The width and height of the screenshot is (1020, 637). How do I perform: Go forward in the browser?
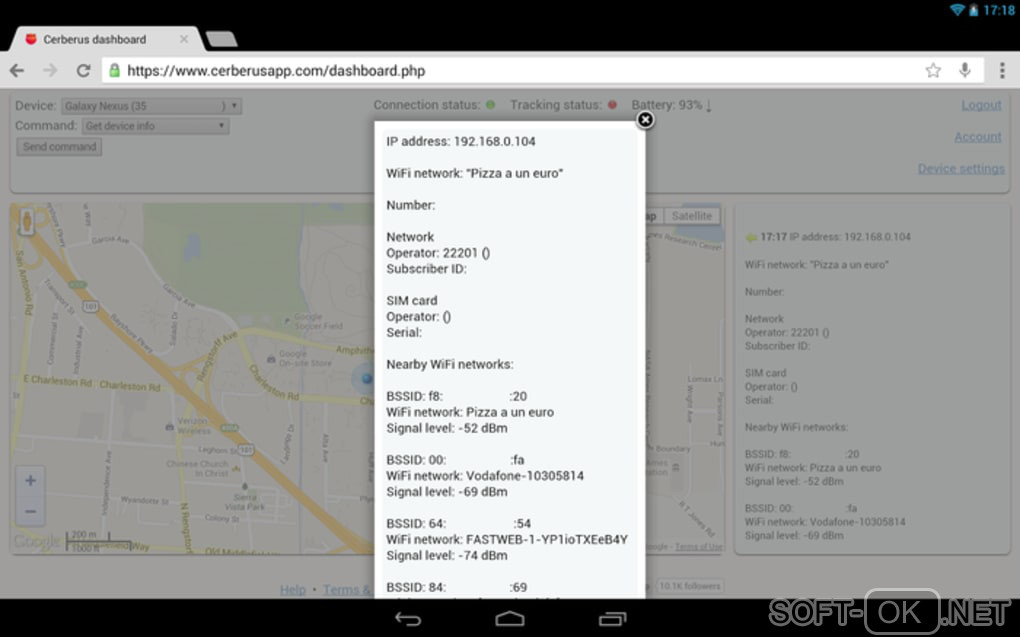[50, 70]
